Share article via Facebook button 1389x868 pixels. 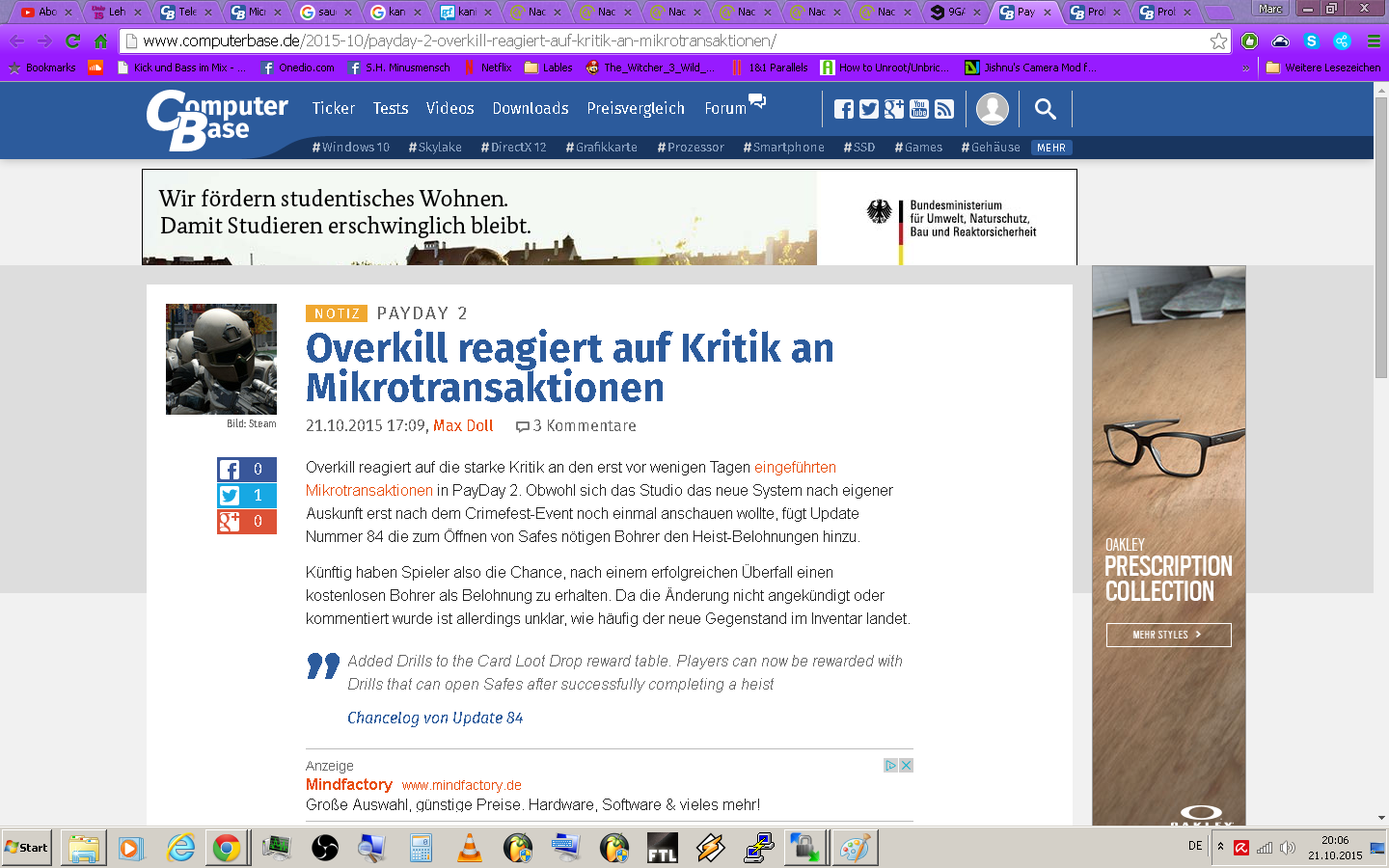click(247, 470)
